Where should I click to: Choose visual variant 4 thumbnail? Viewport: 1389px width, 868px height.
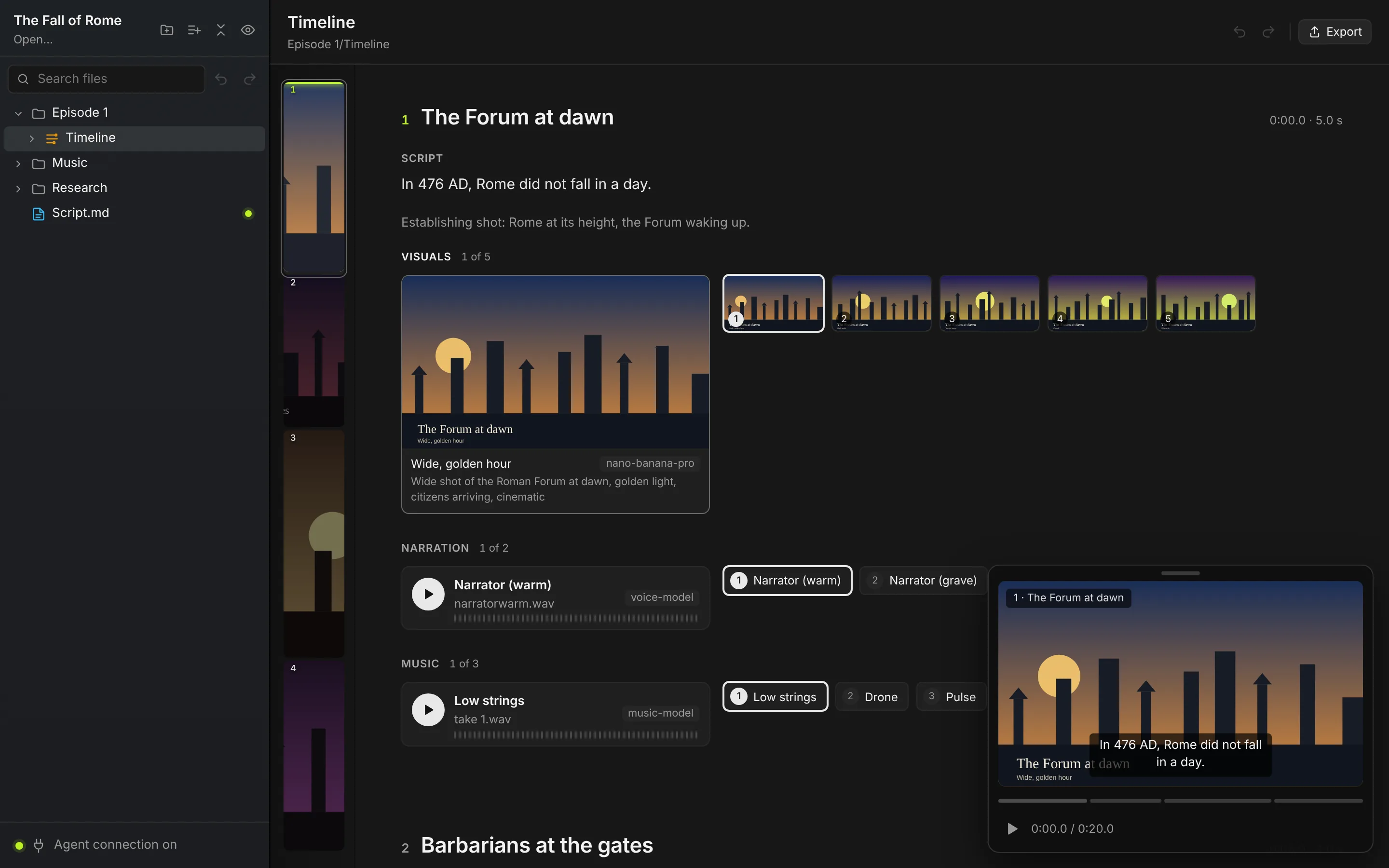[1097, 303]
